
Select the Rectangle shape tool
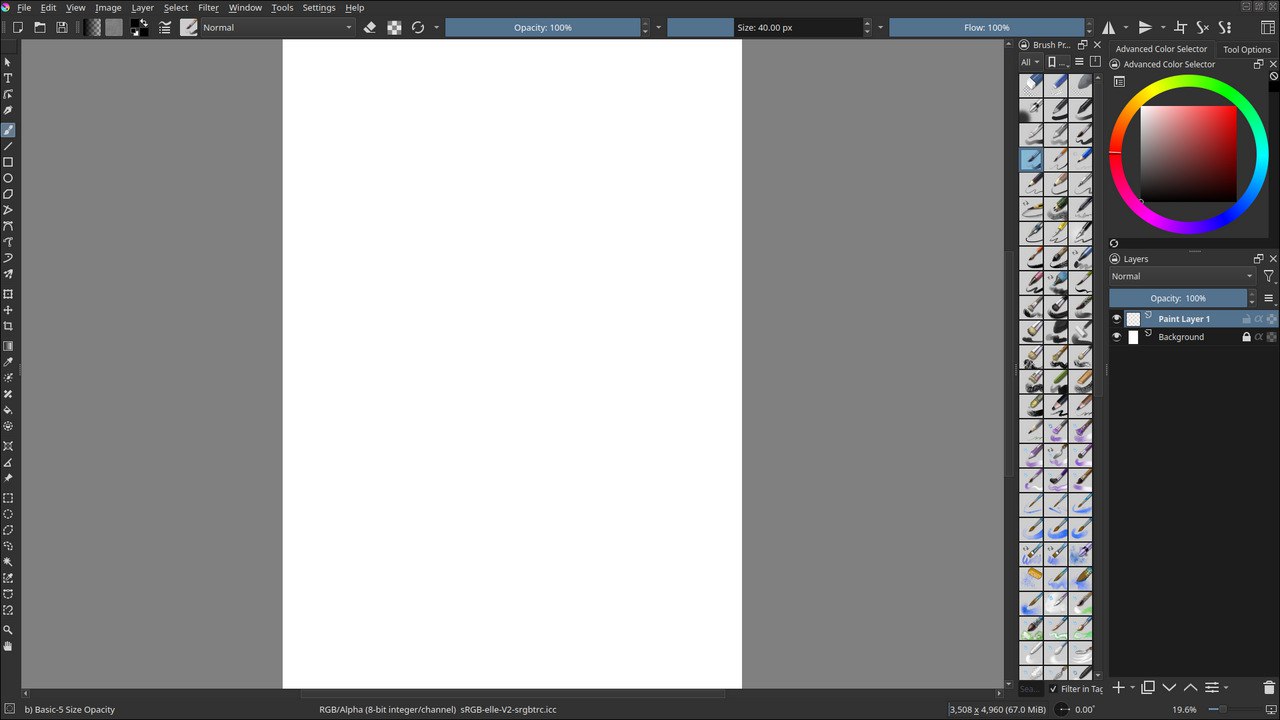coord(8,162)
